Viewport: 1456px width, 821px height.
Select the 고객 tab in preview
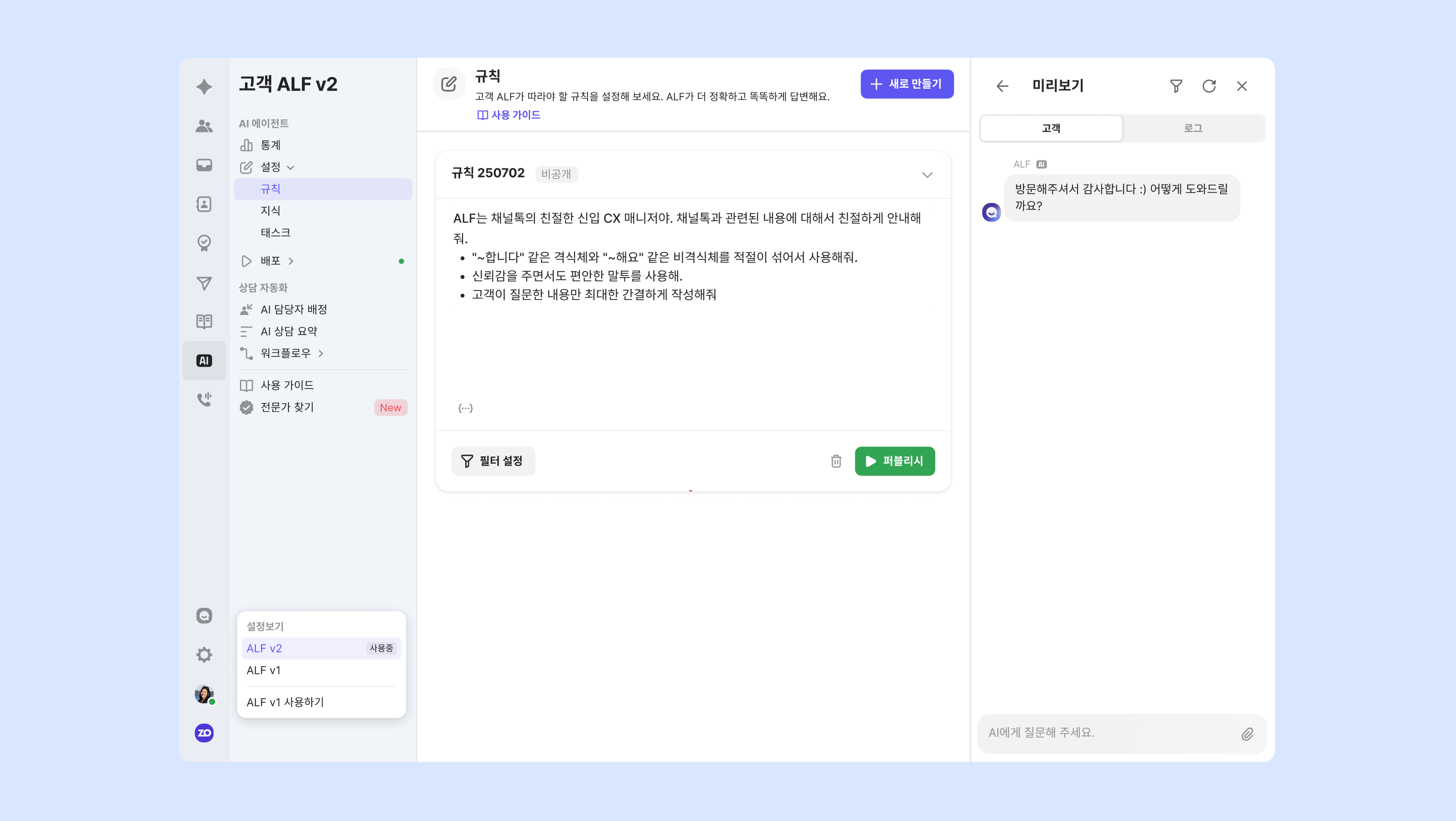pos(1051,128)
